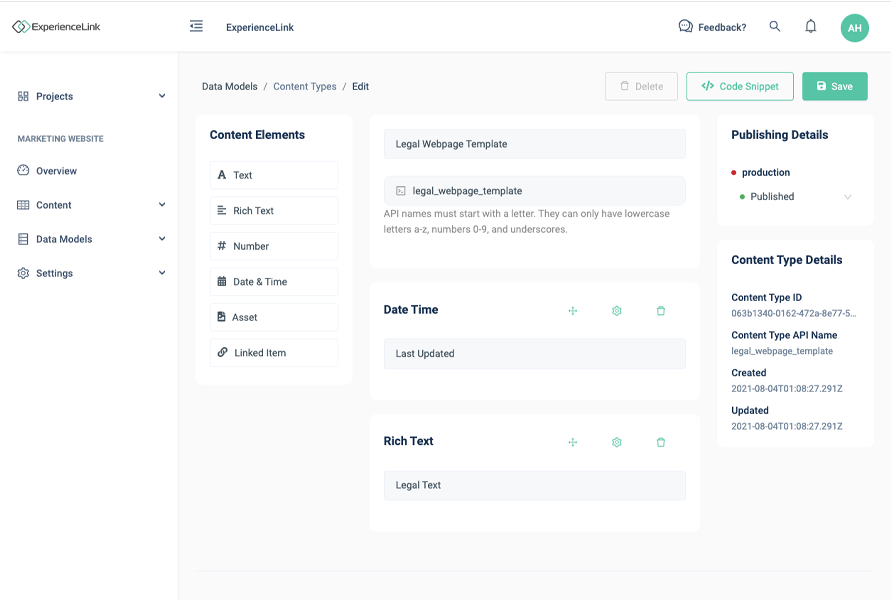Collapse the sidebar with the menu fold icon
Viewport: 891px width, 600px height.
coord(196,27)
